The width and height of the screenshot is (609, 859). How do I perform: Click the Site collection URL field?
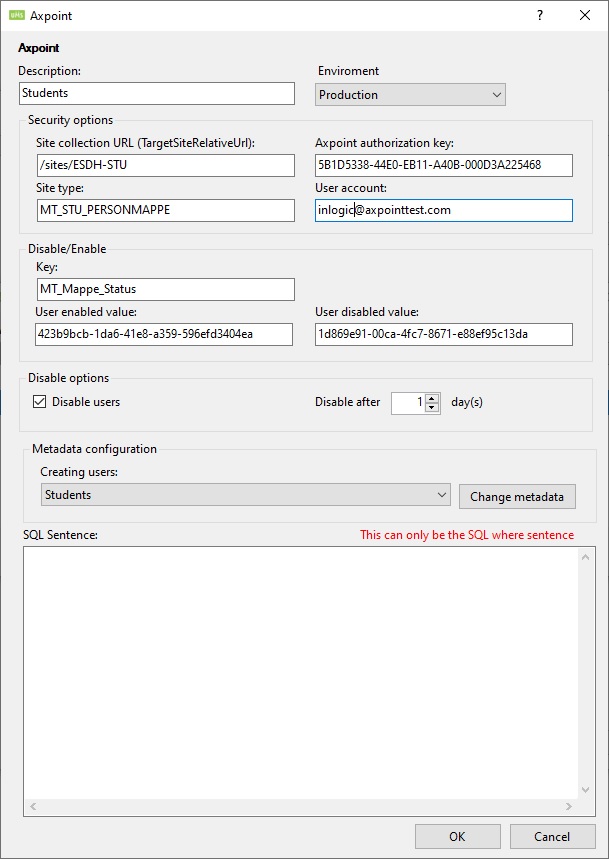point(165,165)
